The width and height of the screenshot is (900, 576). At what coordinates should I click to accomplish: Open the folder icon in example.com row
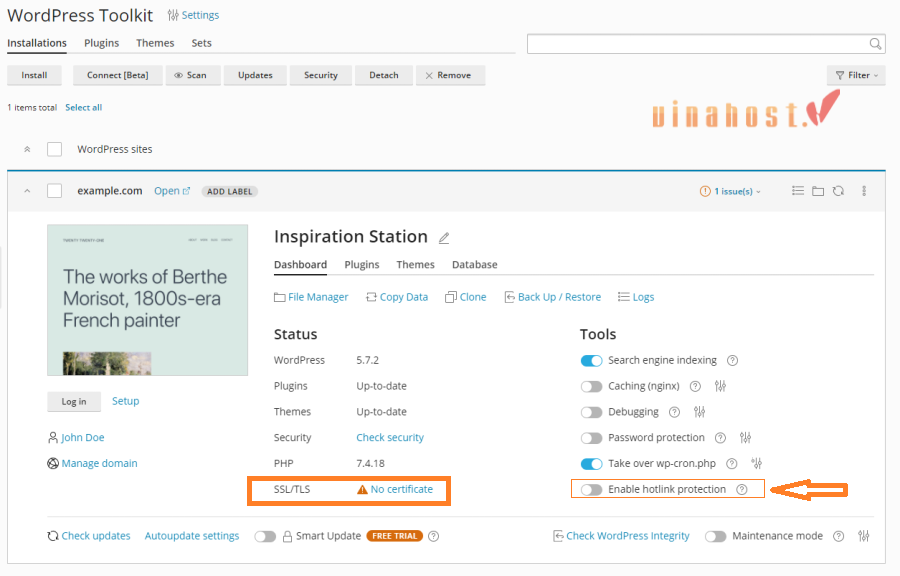[x=818, y=191]
